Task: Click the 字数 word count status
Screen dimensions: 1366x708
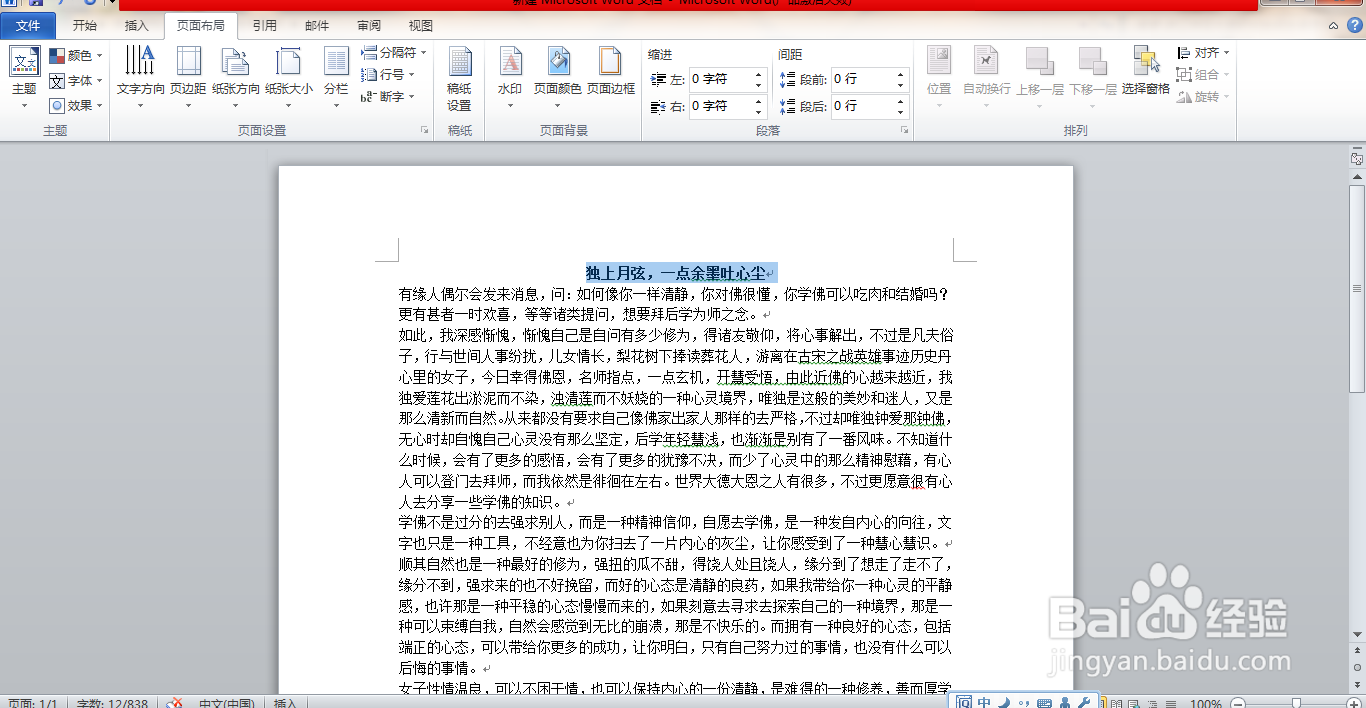Action: [x=112, y=704]
